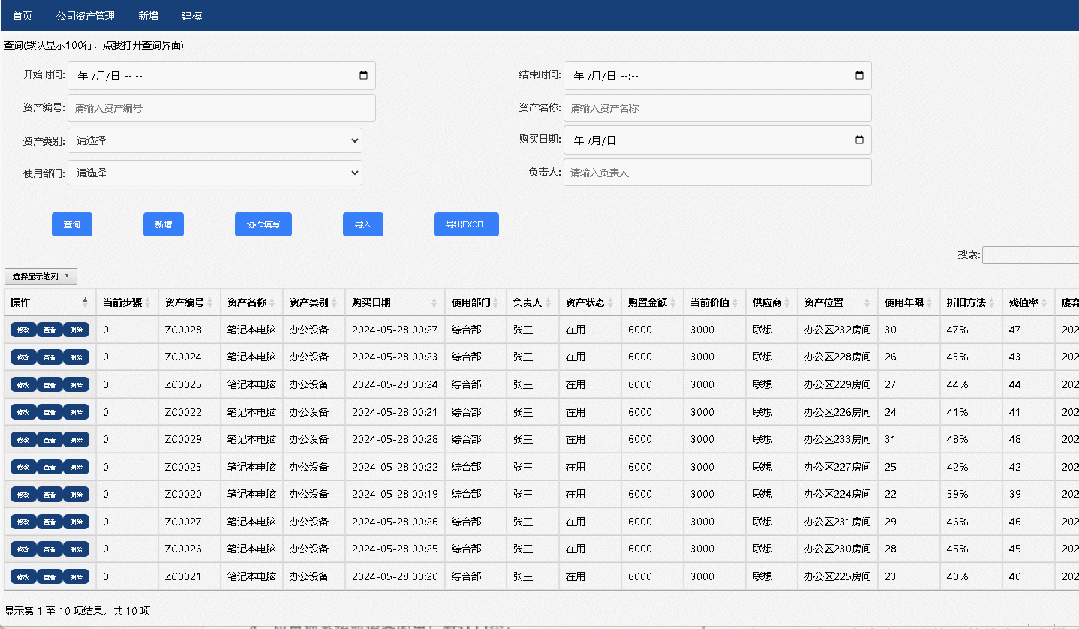
Task: Open 公司资产管理 in the navigation bar
Action: click(x=85, y=15)
